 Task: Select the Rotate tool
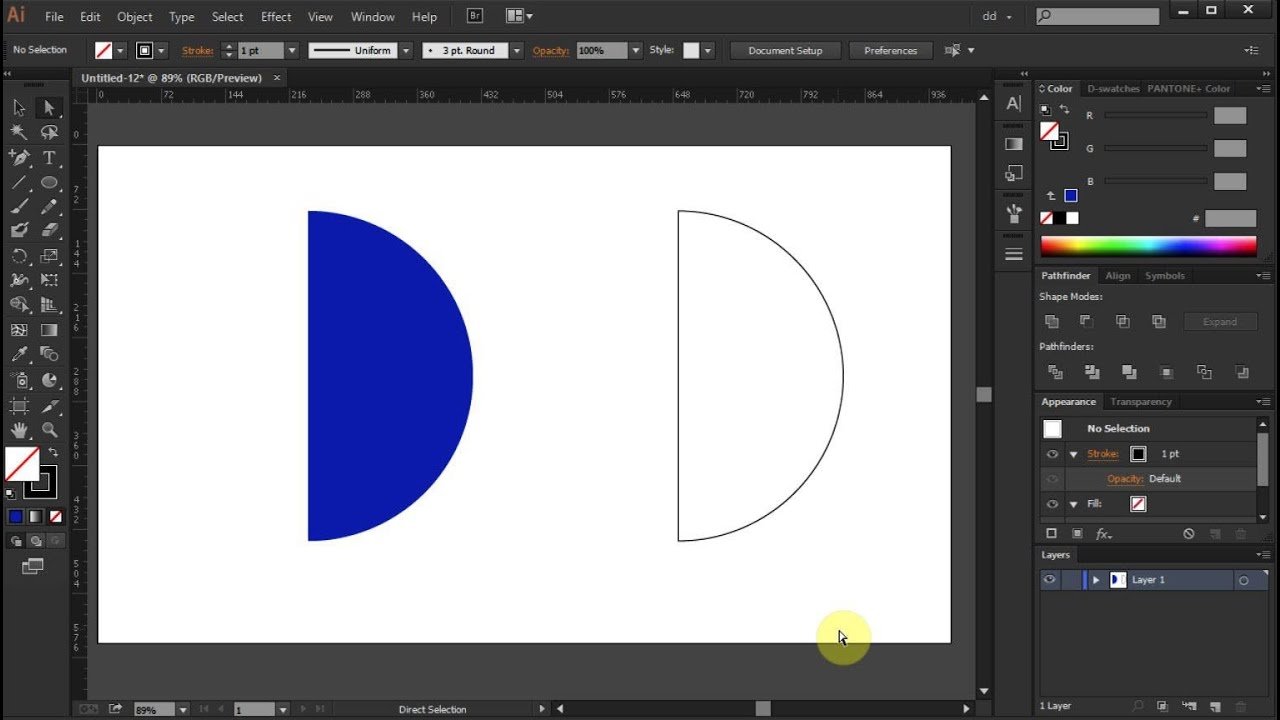tap(19, 257)
